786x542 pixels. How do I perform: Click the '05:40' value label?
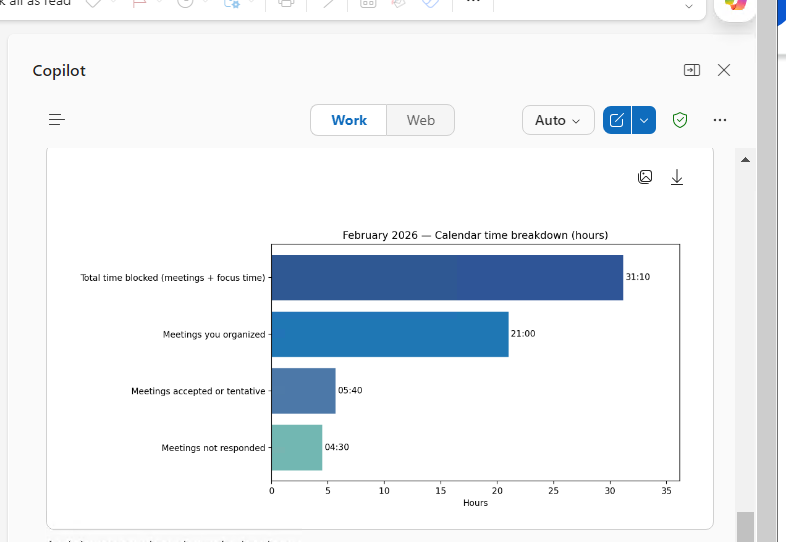(350, 390)
